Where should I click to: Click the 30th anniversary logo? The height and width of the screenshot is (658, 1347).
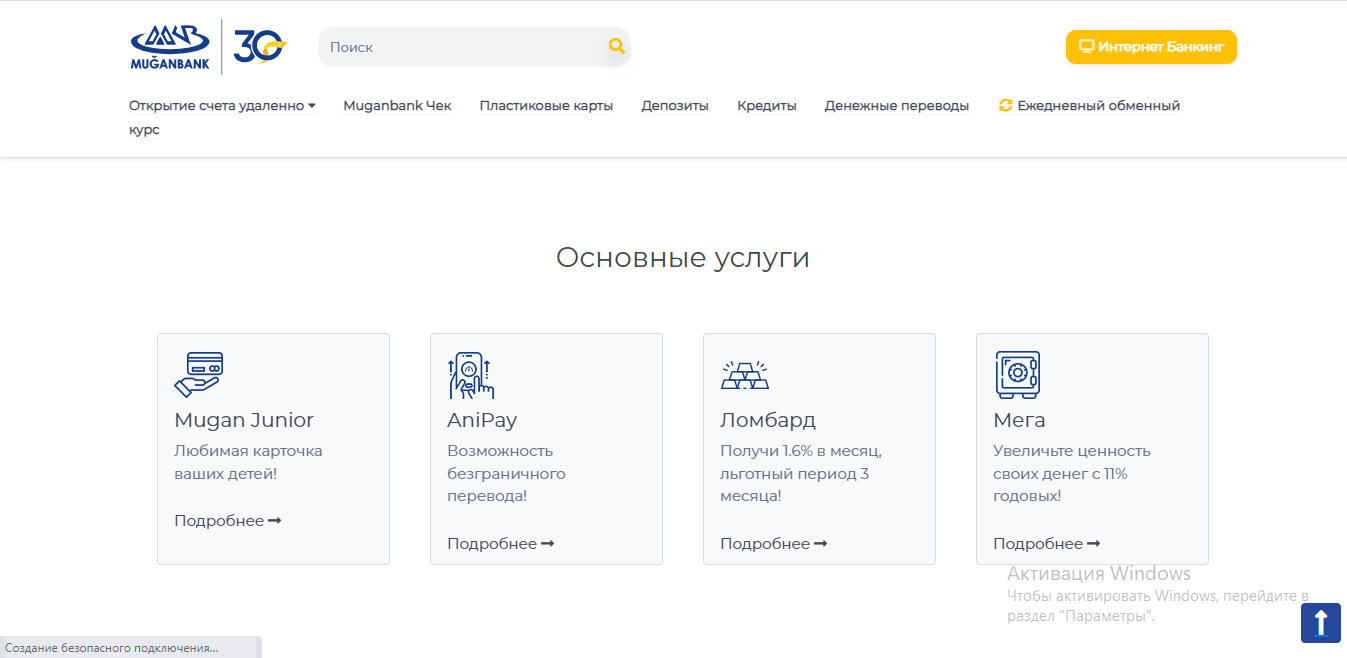click(259, 47)
